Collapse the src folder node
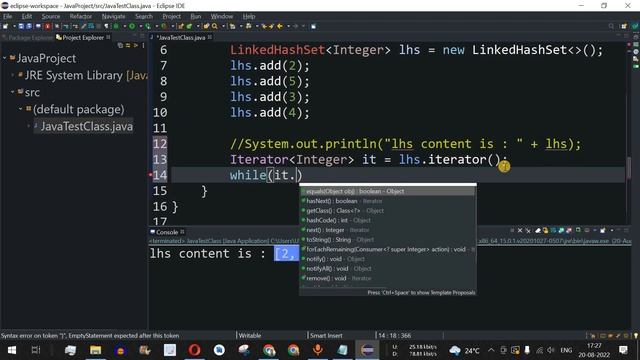This screenshot has width=640, height=360. point(12,92)
